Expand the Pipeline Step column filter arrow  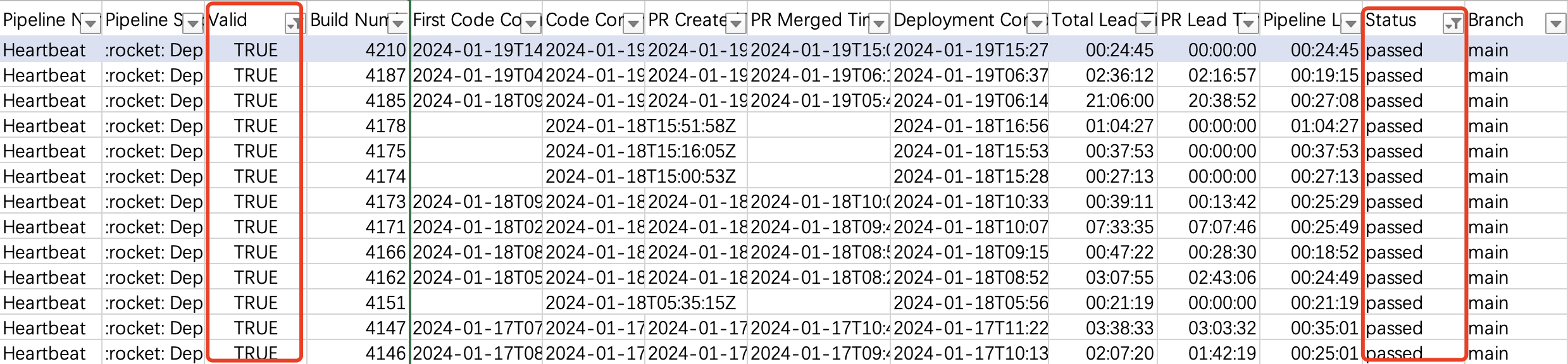(193, 24)
